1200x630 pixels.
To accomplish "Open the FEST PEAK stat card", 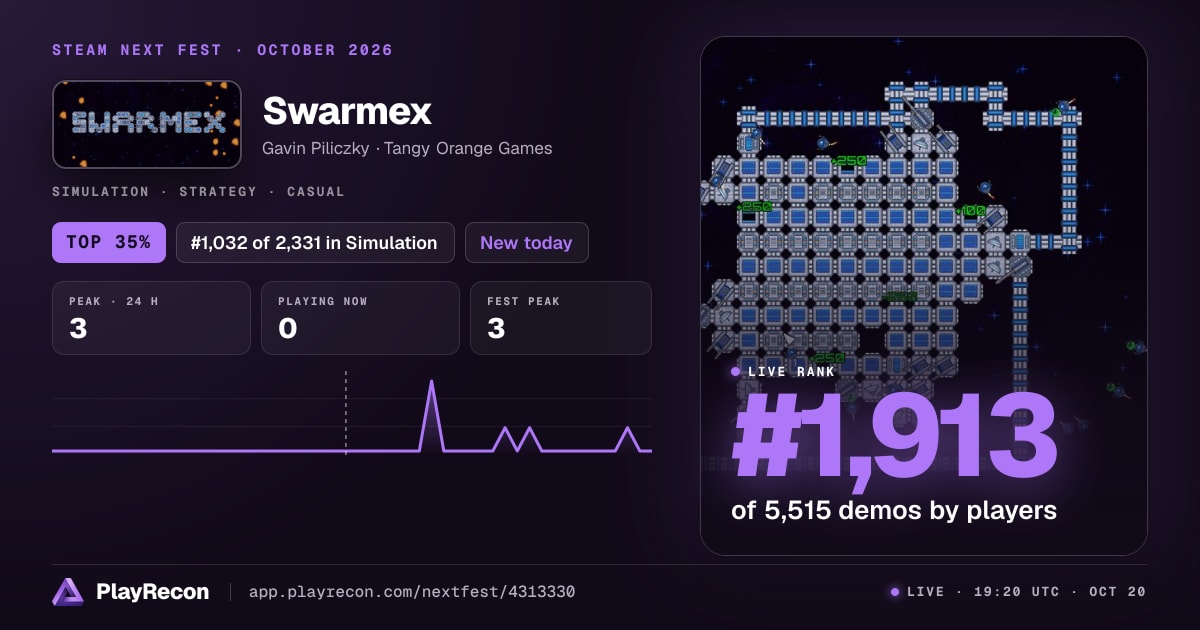I will [560, 318].
